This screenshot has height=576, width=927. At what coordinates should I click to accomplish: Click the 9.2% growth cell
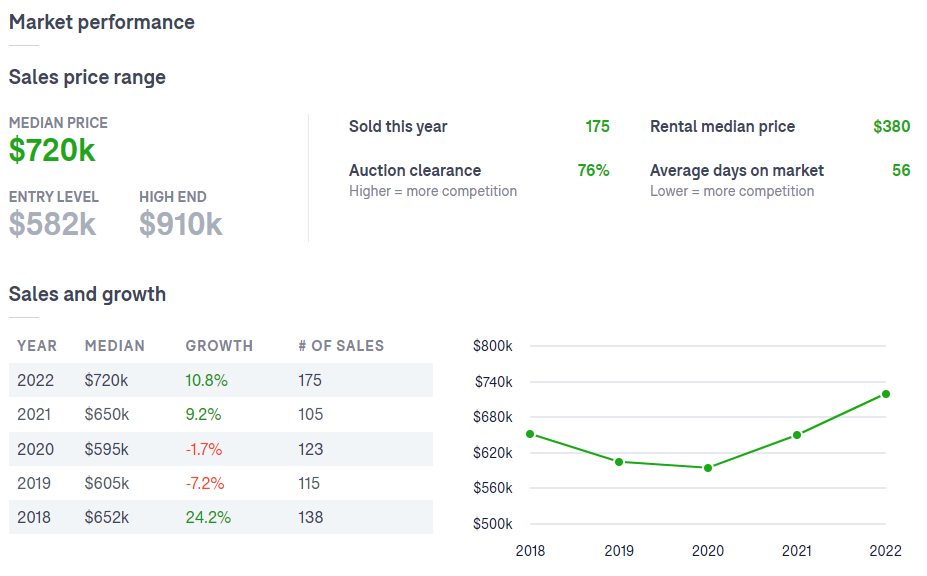tap(203, 415)
